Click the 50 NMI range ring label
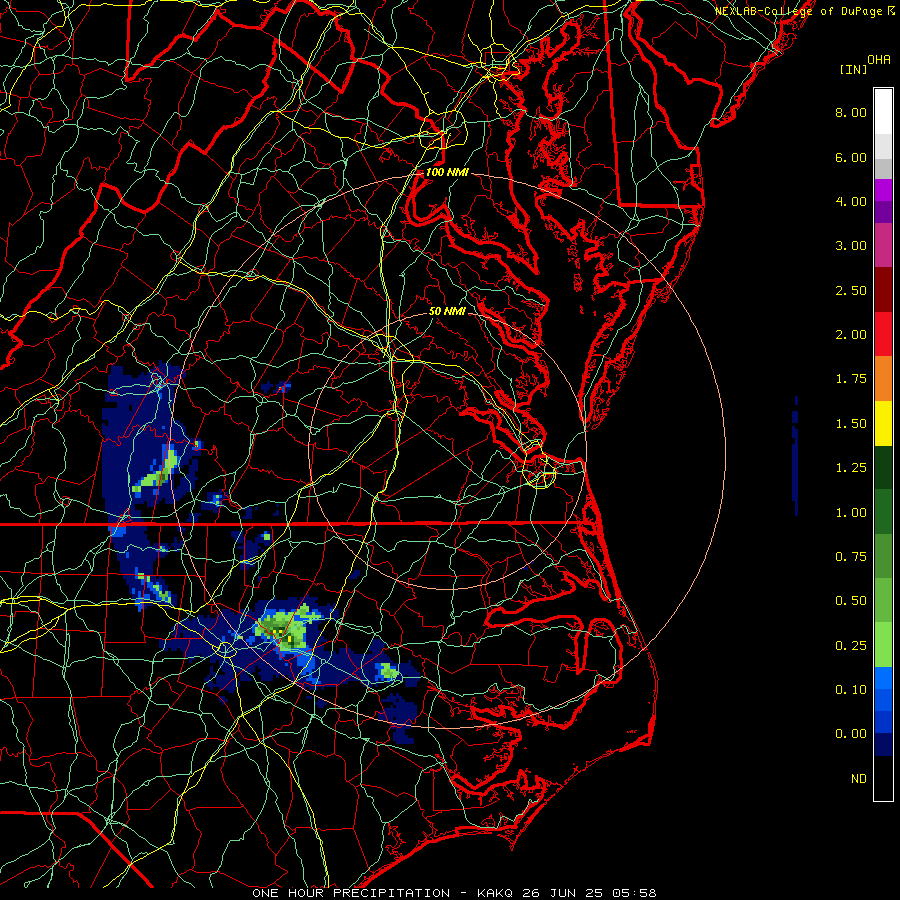Image resolution: width=900 pixels, height=900 pixels. [x=447, y=311]
